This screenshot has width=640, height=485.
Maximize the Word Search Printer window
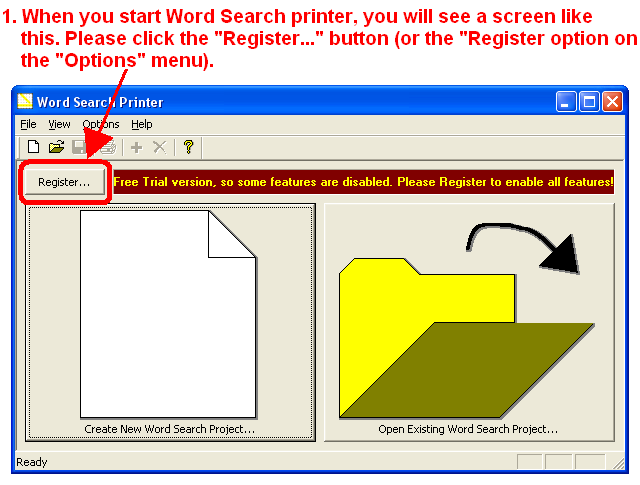click(x=589, y=102)
